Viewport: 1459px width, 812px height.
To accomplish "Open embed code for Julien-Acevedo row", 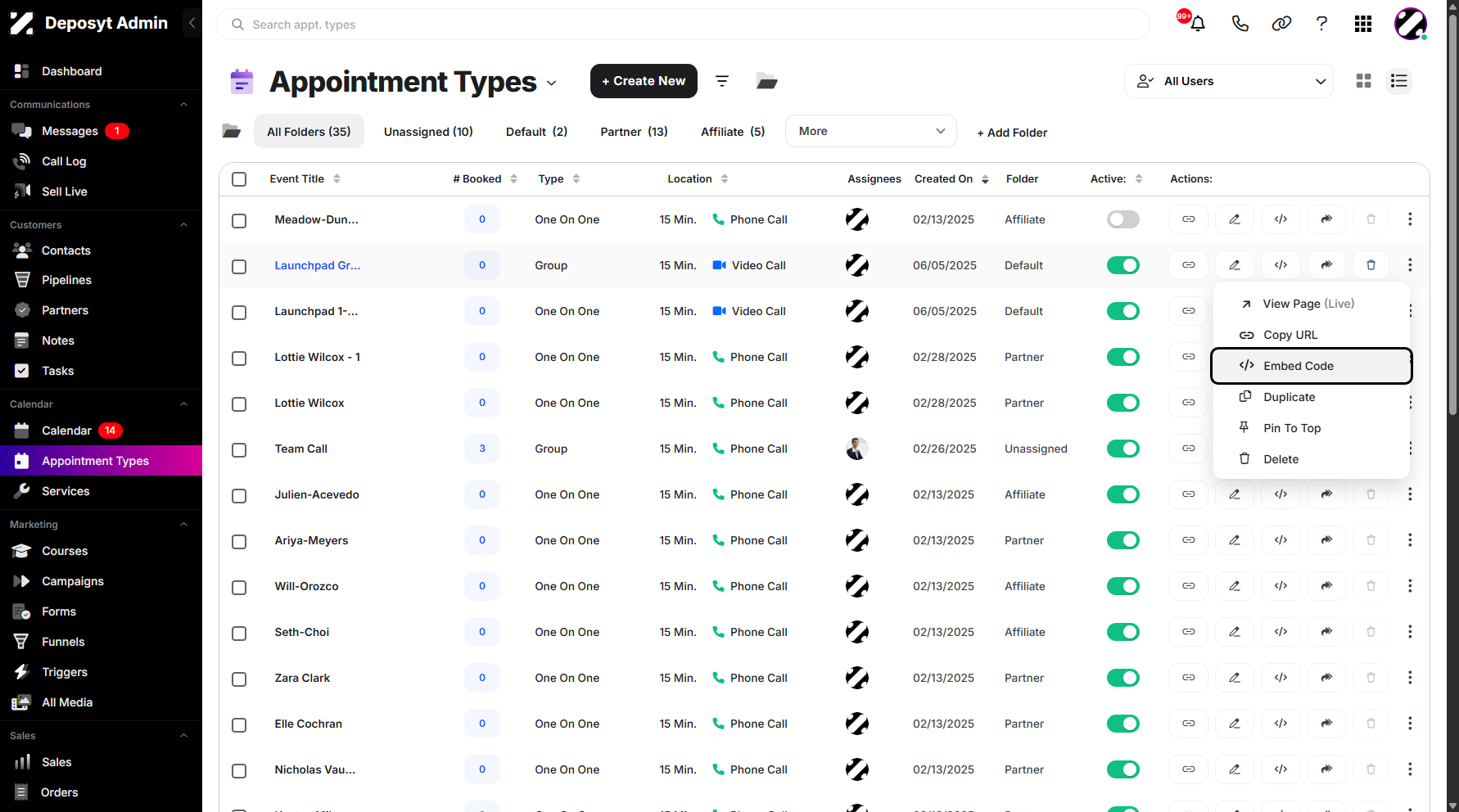I will pyautogui.click(x=1281, y=494).
